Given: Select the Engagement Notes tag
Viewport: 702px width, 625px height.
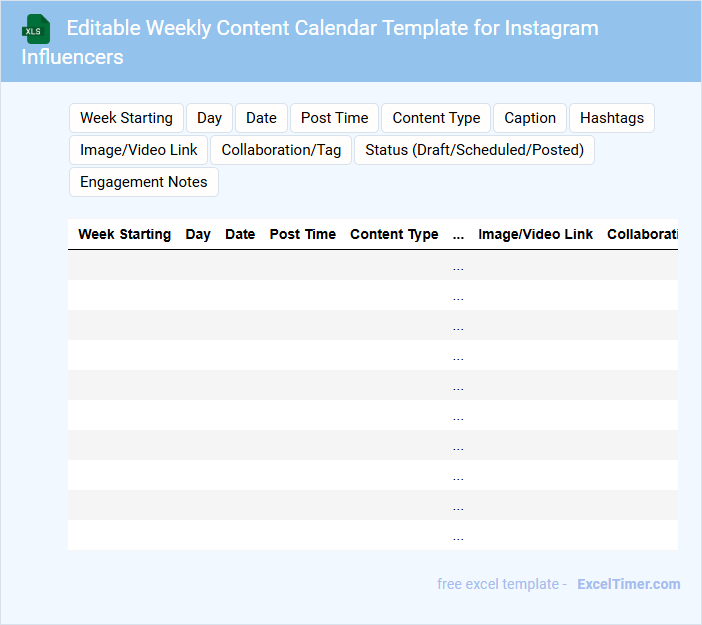Looking at the screenshot, I should 144,182.
